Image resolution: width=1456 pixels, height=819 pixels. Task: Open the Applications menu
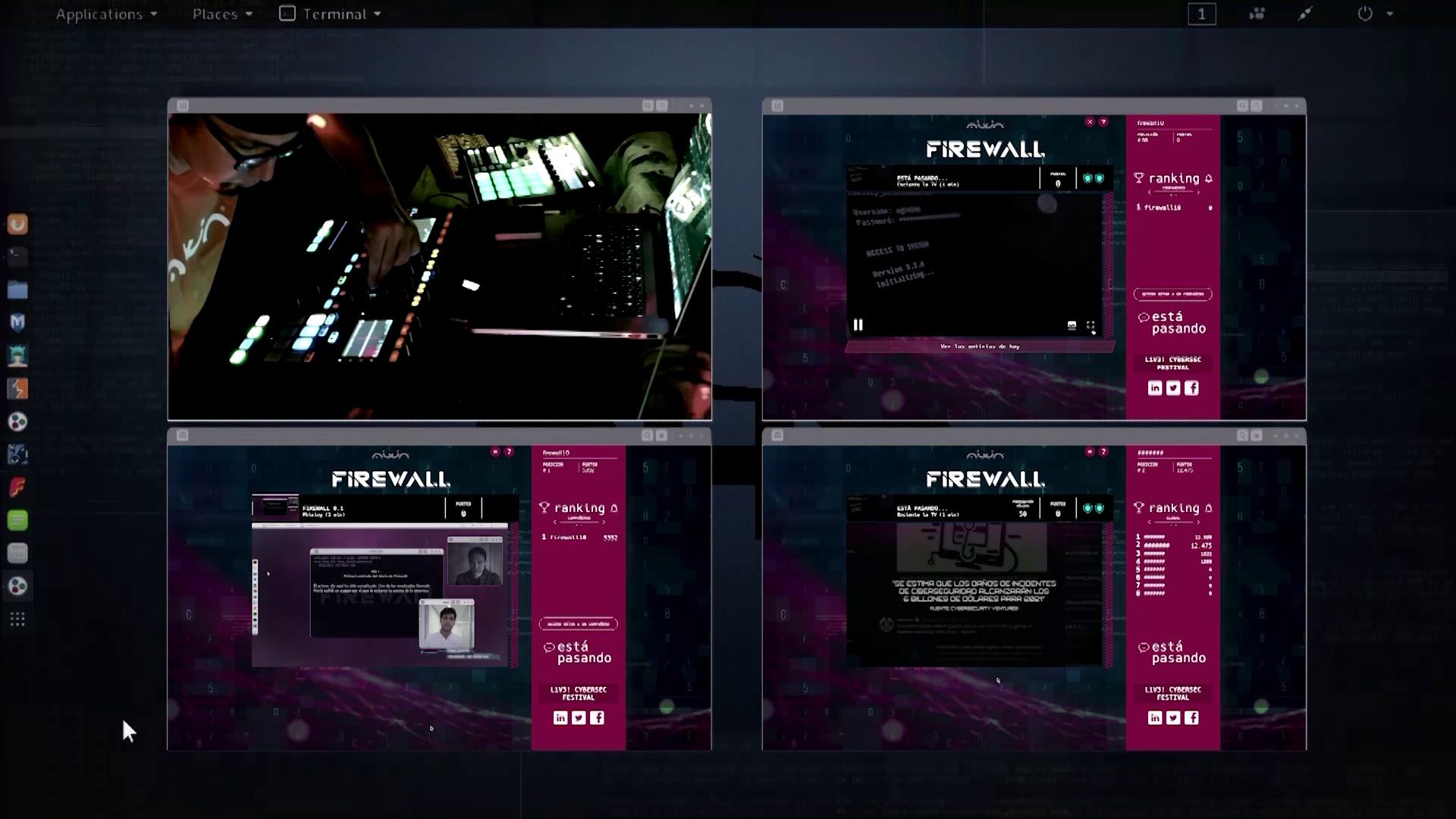[x=106, y=14]
